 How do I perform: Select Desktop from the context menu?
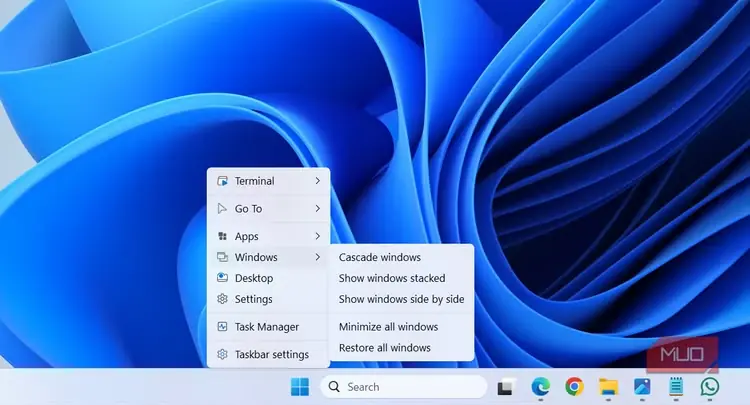[268, 278]
